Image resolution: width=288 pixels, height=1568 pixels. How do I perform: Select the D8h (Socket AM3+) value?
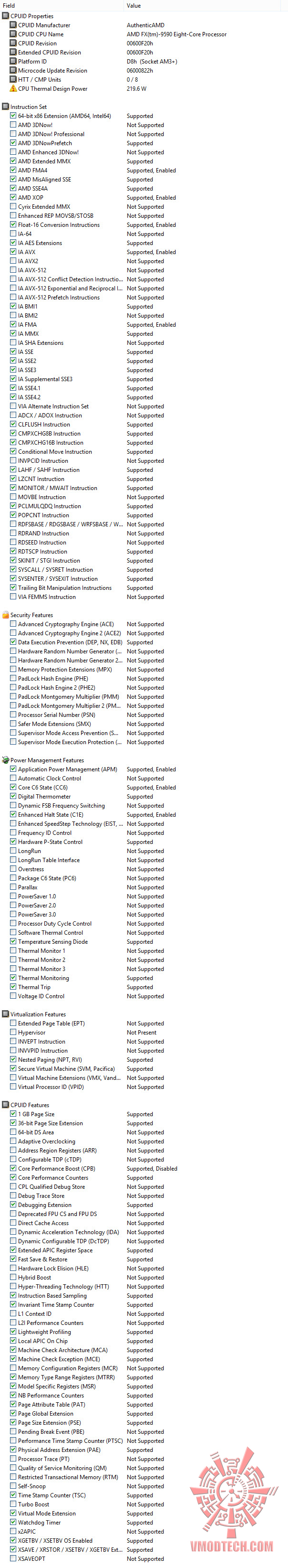coord(152,62)
